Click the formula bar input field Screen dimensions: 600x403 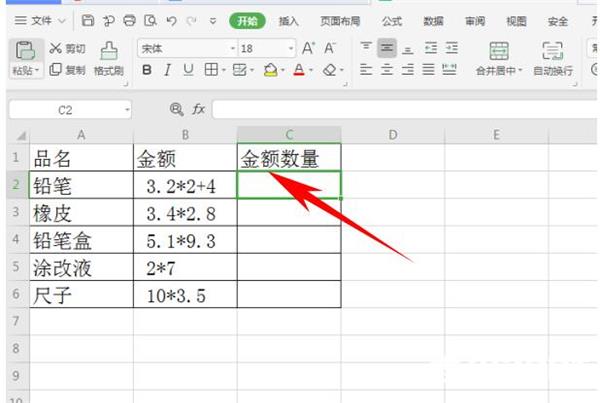[405, 110]
